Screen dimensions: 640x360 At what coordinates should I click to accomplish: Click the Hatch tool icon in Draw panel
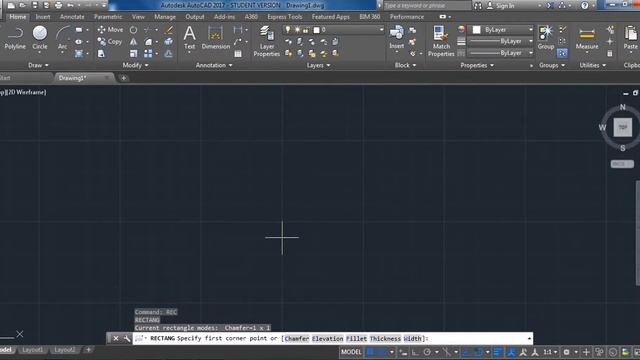pos(79,53)
